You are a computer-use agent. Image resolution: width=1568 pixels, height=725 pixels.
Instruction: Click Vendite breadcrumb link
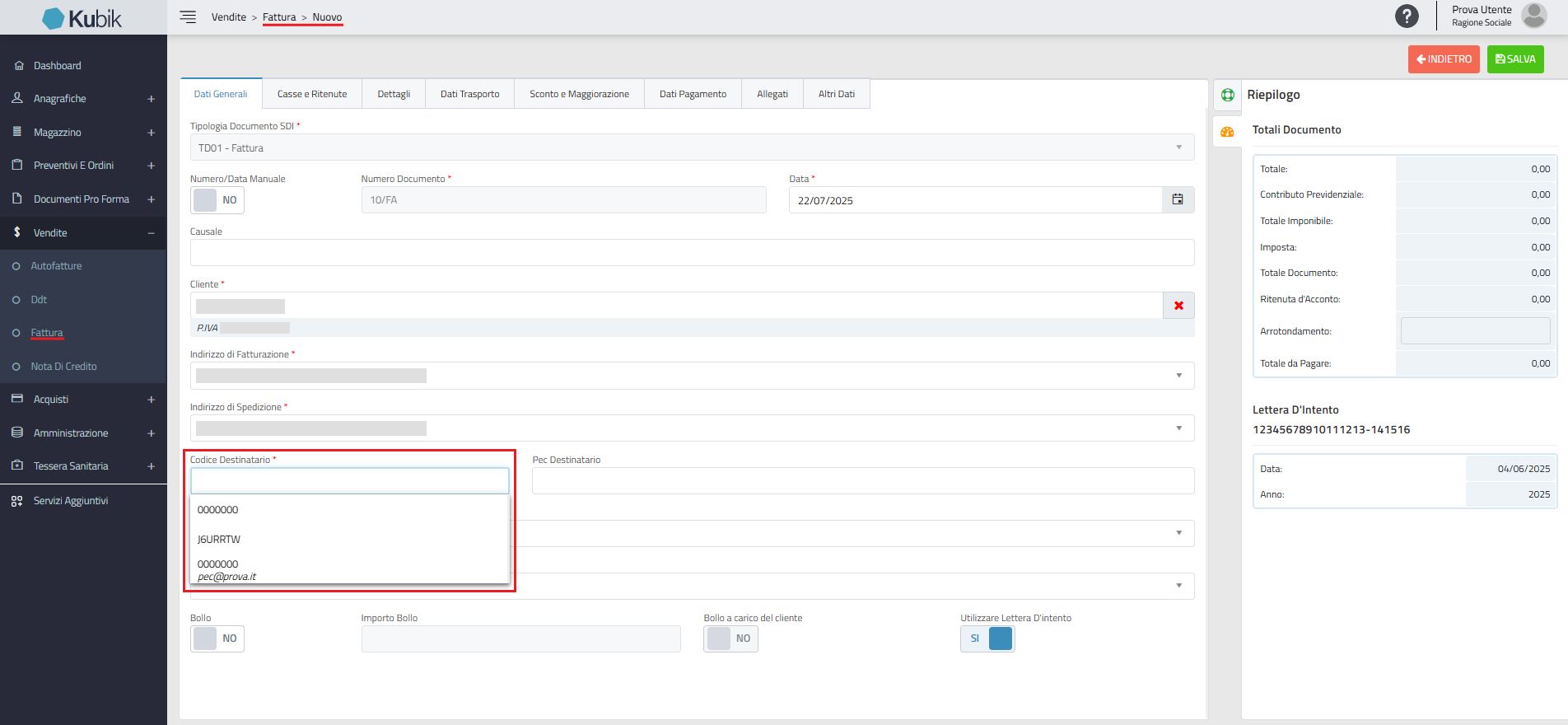click(229, 17)
